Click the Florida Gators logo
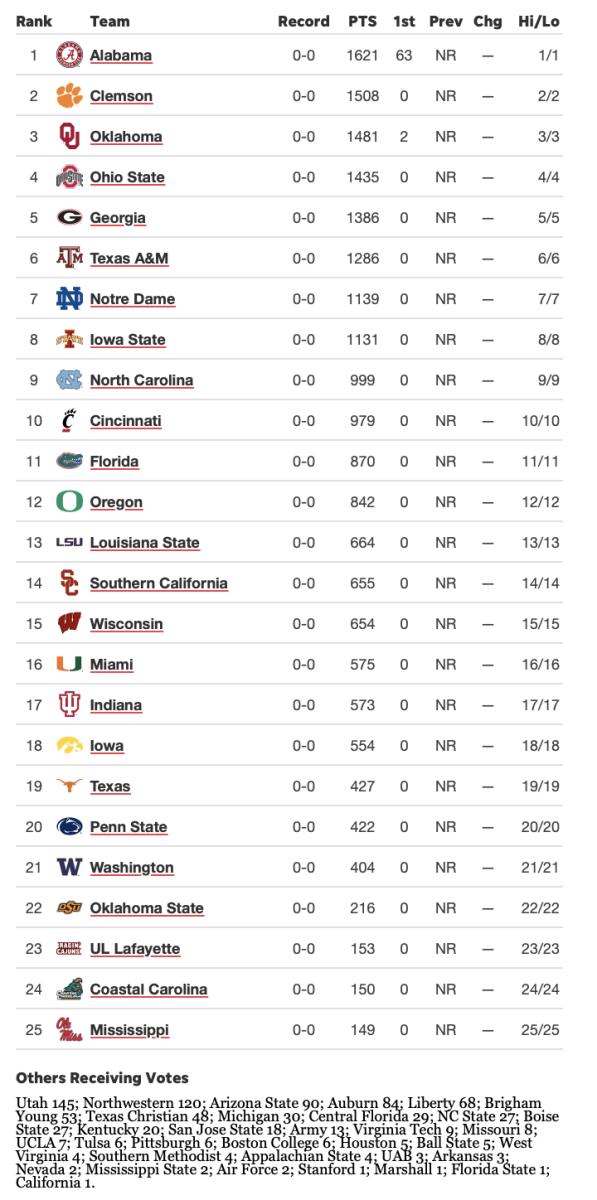Viewport: 597px width, 1200px height. (69, 461)
